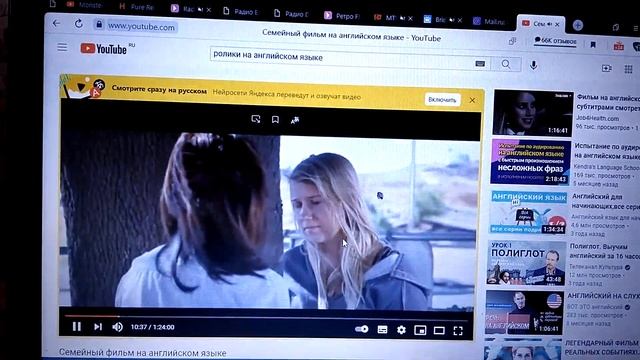Pause the video

click(76, 327)
